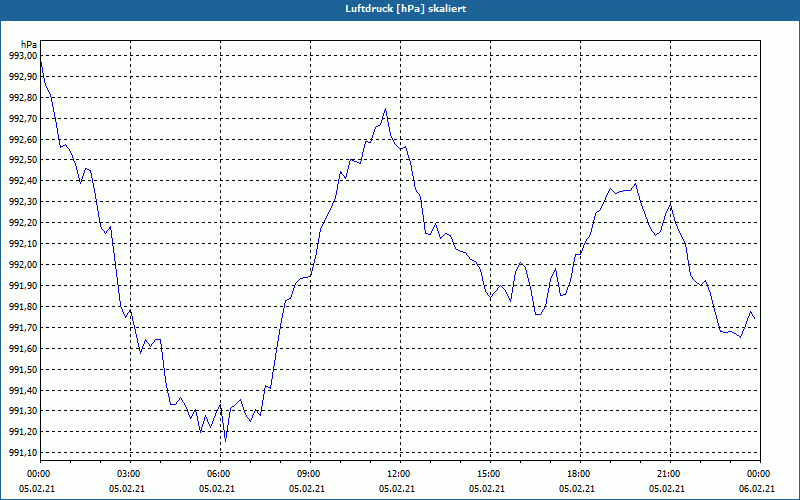800x500 pixels.
Task: Click the 991,80 y-axis value
Action: click(x=23, y=307)
